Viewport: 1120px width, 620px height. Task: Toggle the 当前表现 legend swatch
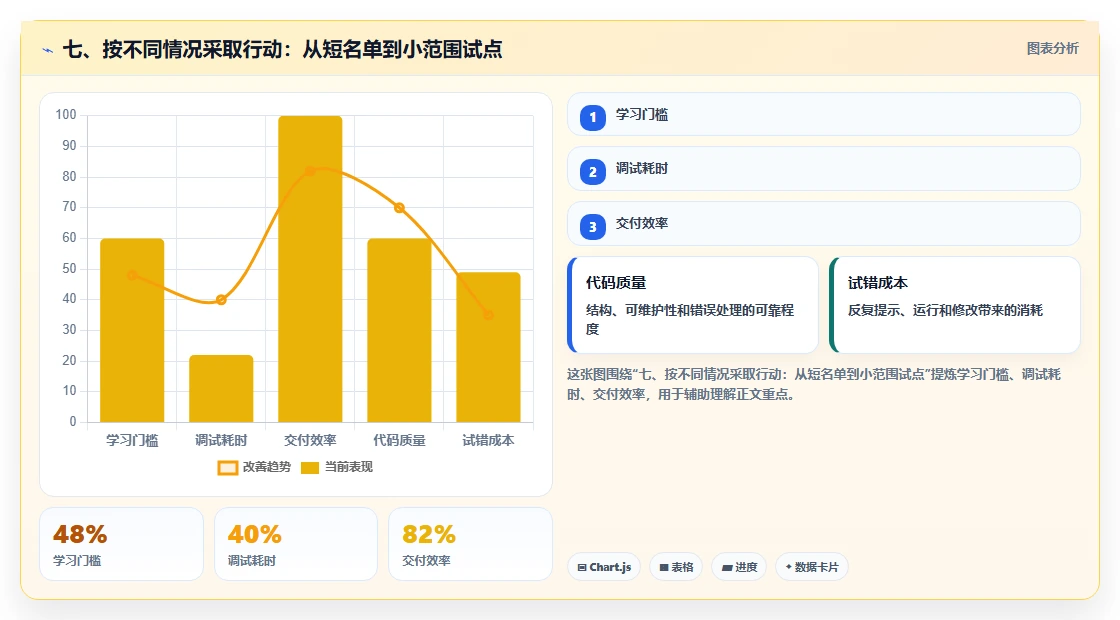(x=309, y=468)
